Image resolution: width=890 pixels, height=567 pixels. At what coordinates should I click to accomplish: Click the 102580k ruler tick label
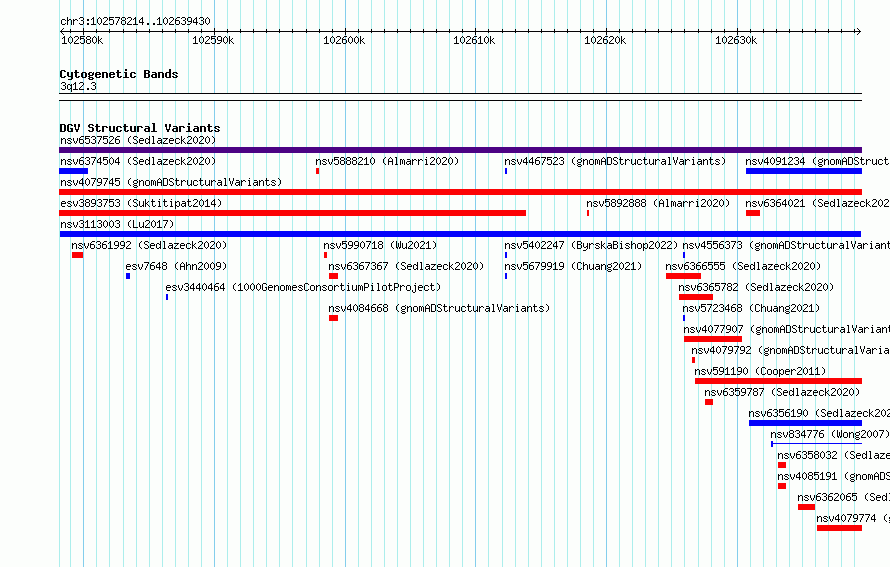point(82,40)
